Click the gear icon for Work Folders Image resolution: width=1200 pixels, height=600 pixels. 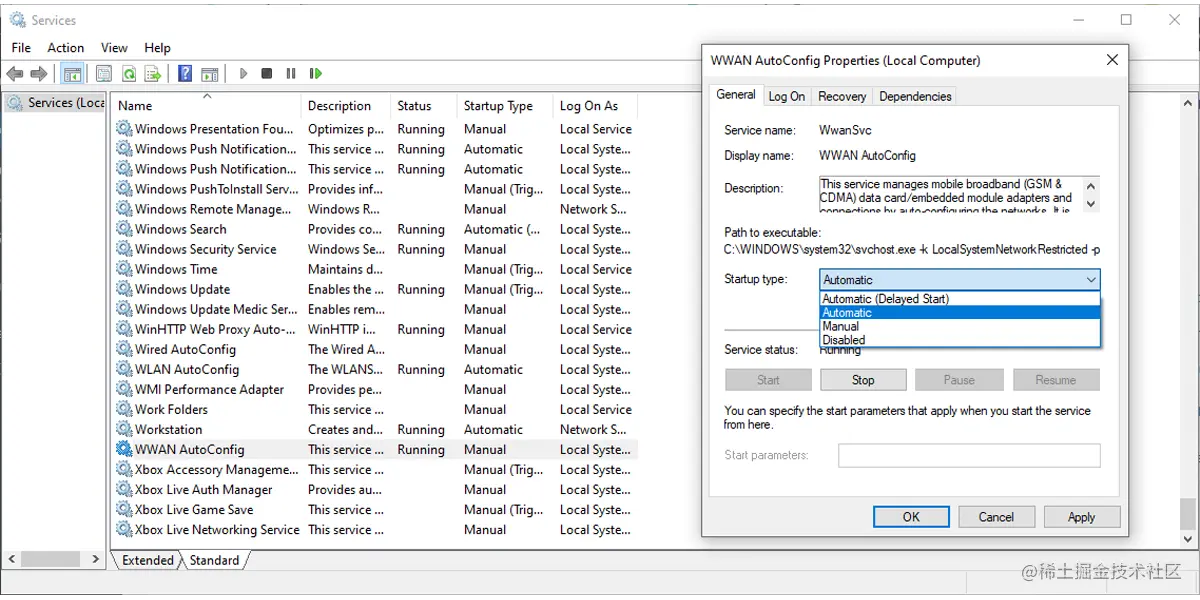124,409
